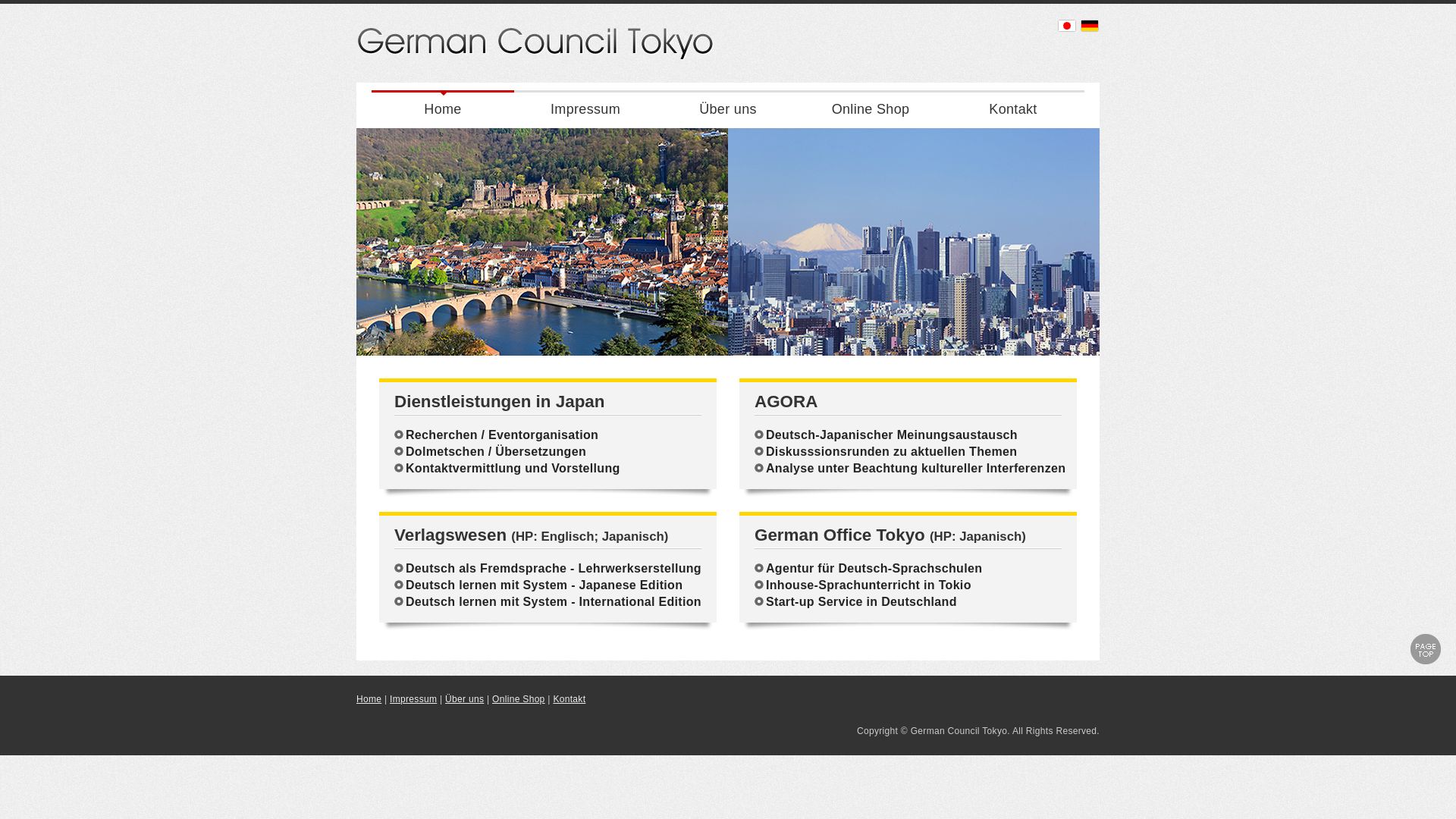Select Deutsch lernen mit System - Japanese Edition
This screenshot has width=1456, height=819.
click(544, 585)
